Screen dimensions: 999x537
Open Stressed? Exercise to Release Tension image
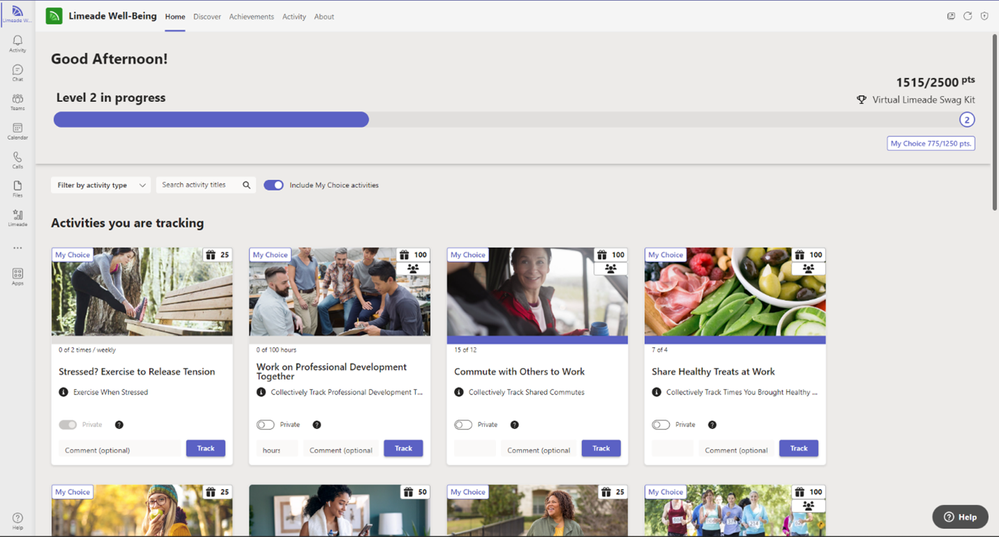(x=142, y=292)
